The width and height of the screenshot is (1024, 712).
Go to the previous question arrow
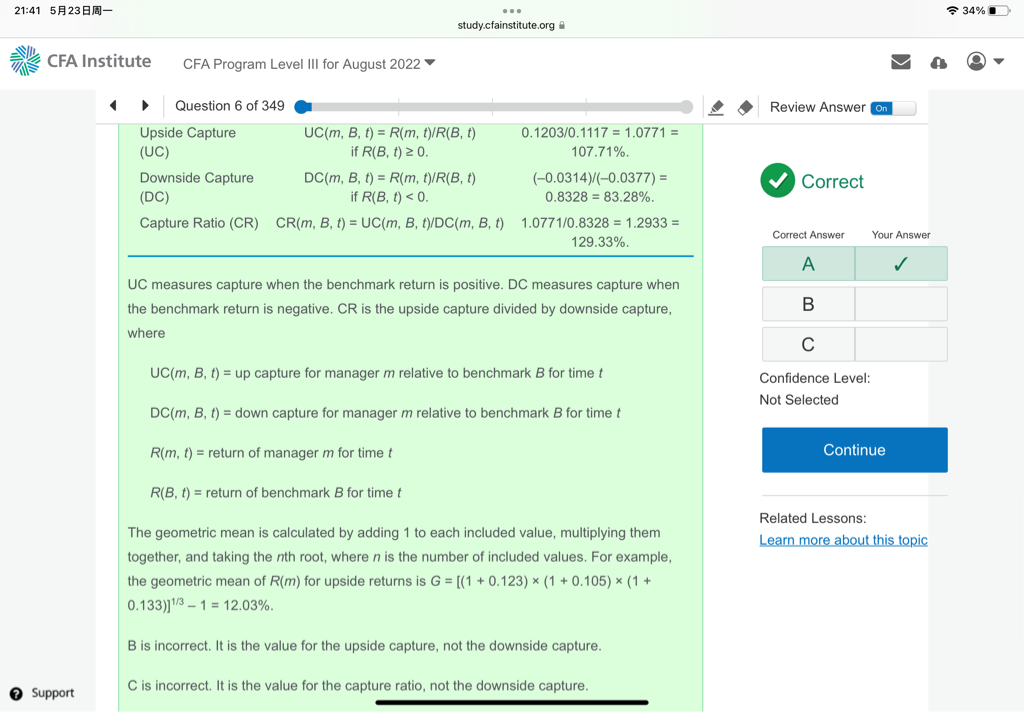tap(113, 105)
